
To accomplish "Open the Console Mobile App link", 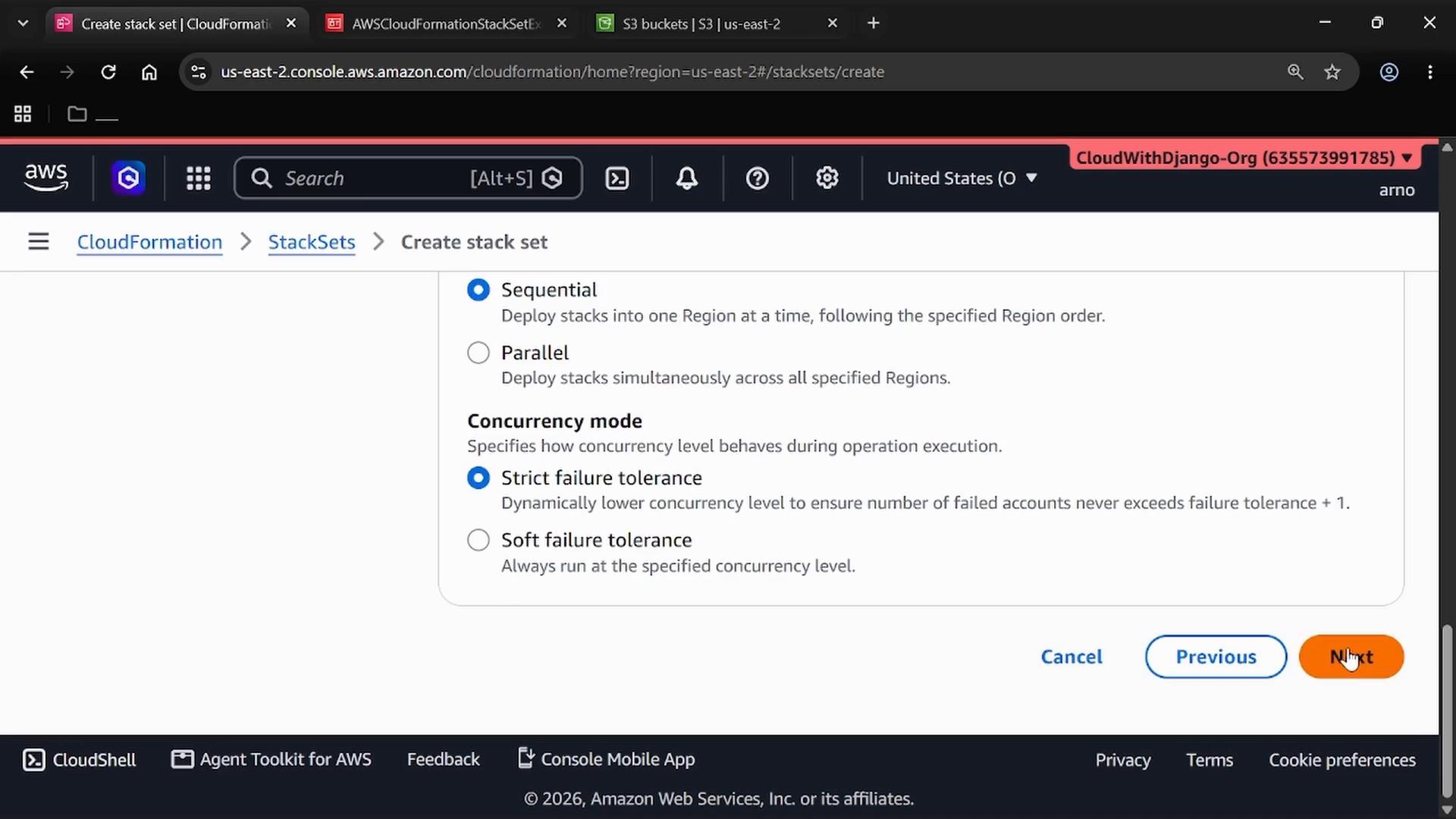I will (606, 760).
